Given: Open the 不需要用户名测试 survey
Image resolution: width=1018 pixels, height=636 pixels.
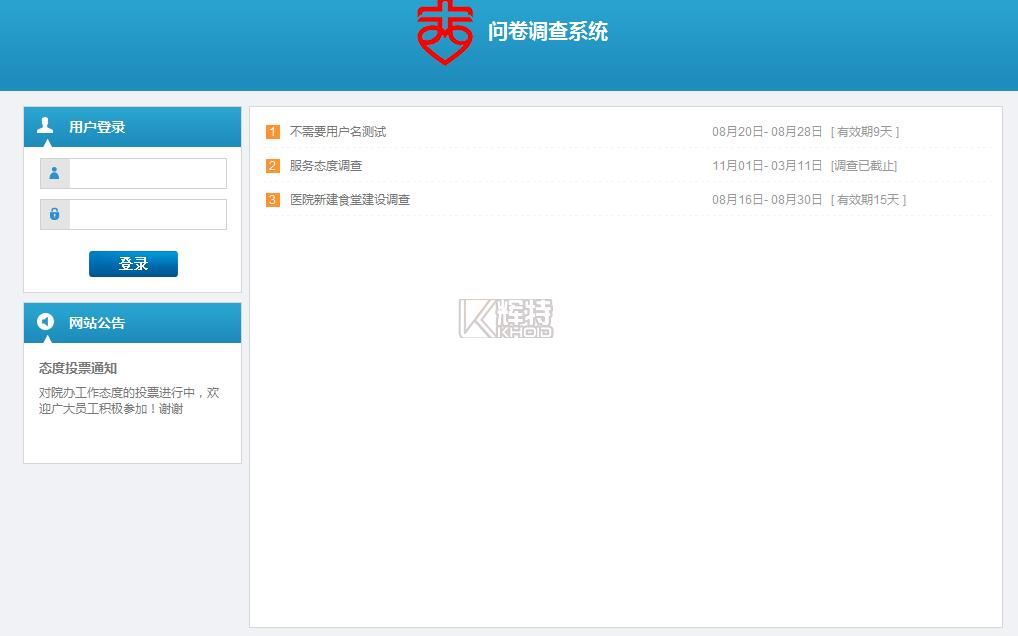Looking at the screenshot, I should click(337, 132).
